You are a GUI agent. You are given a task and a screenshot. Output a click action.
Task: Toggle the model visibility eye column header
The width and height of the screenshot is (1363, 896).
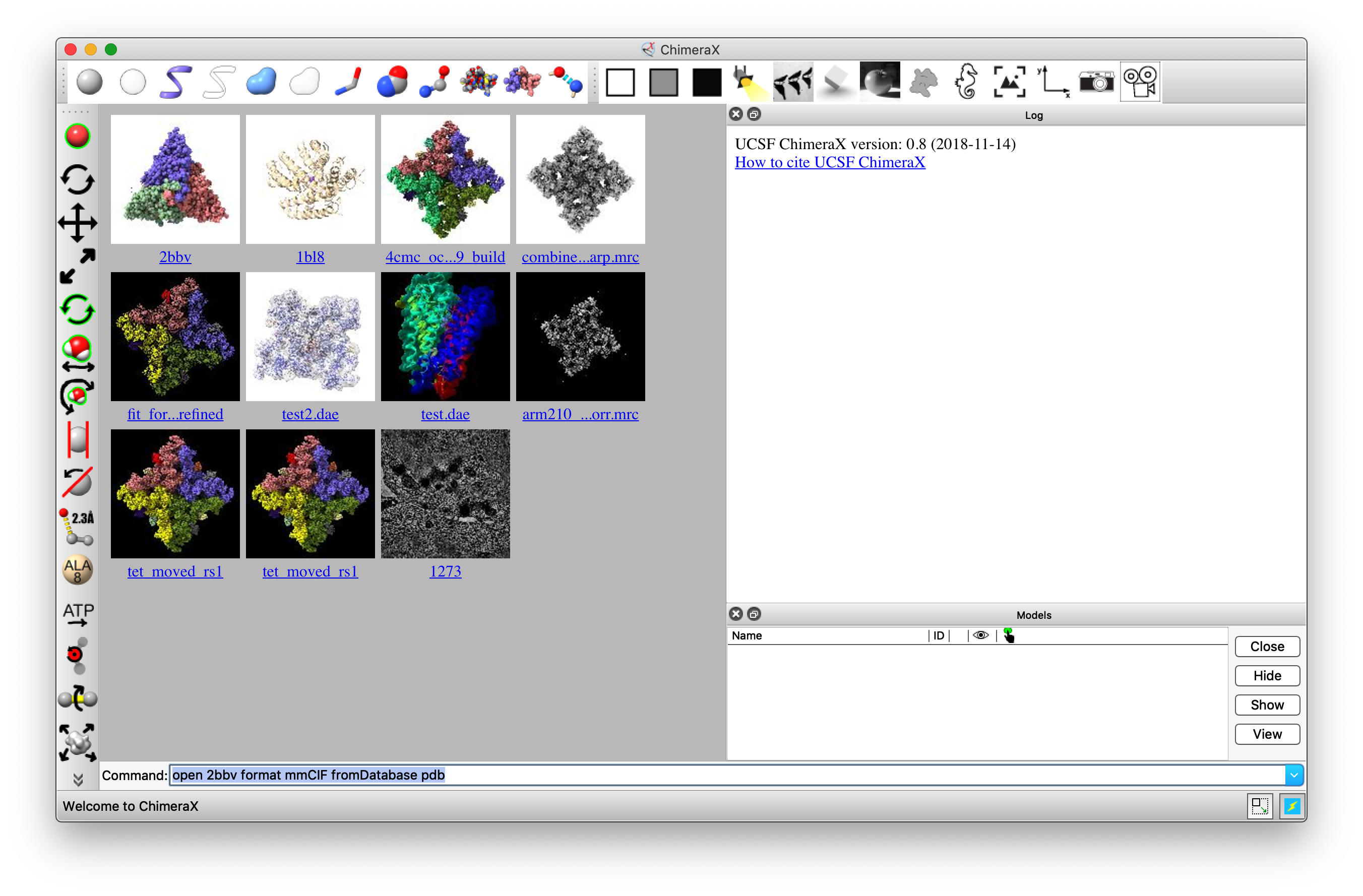click(981, 635)
